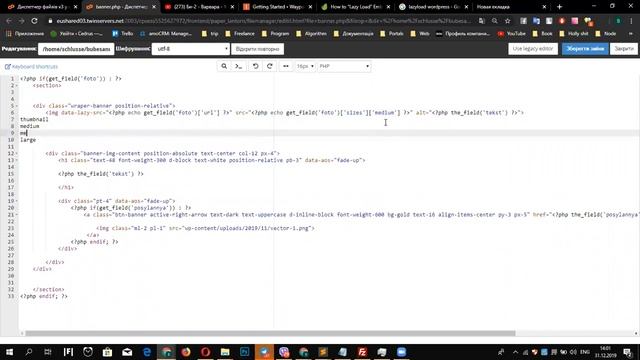Open the utf-8 encoding dropdown
The height and width of the screenshot is (360, 640).
tap(191, 49)
